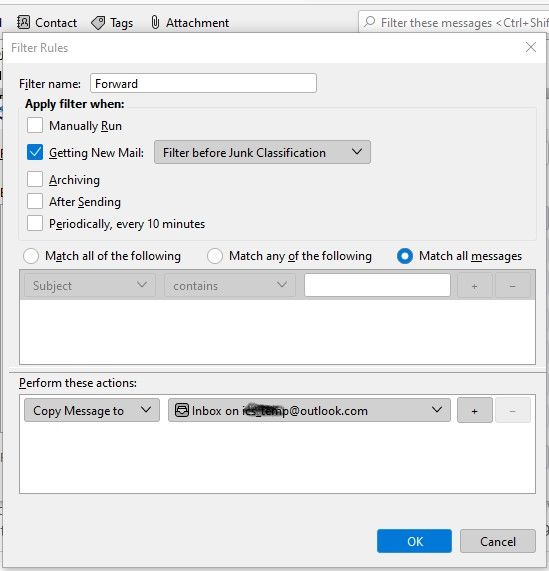
Task: Check the After Sending option
Action: (x=35, y=201)
